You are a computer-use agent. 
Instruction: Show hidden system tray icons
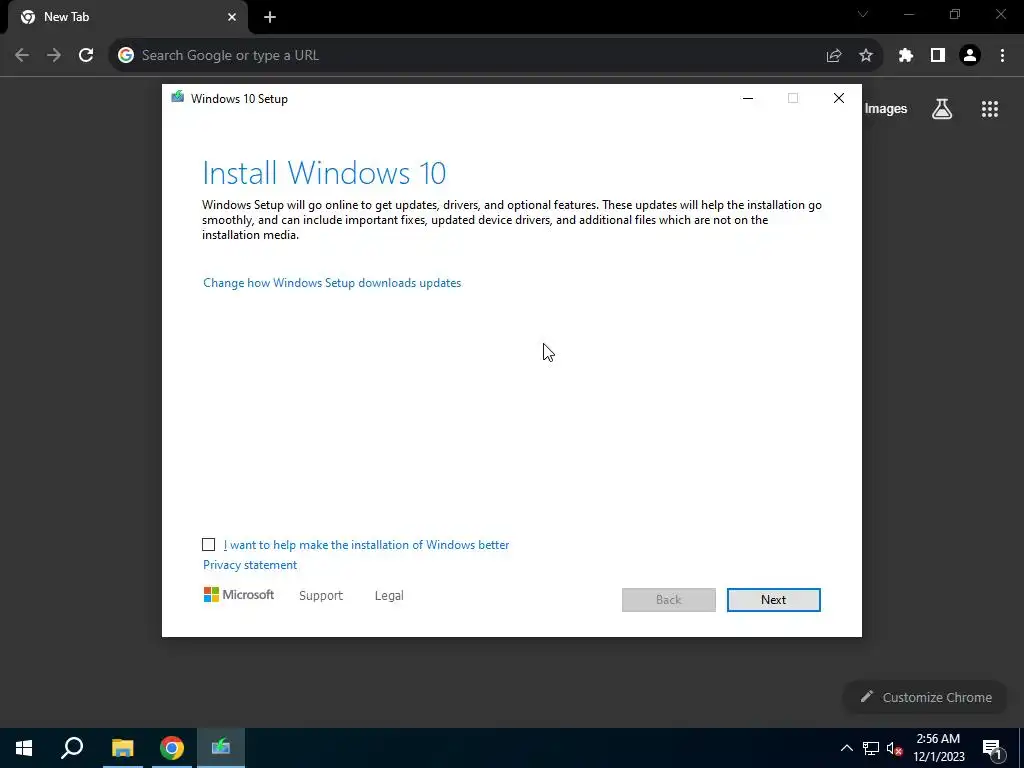tap(846, 748)
